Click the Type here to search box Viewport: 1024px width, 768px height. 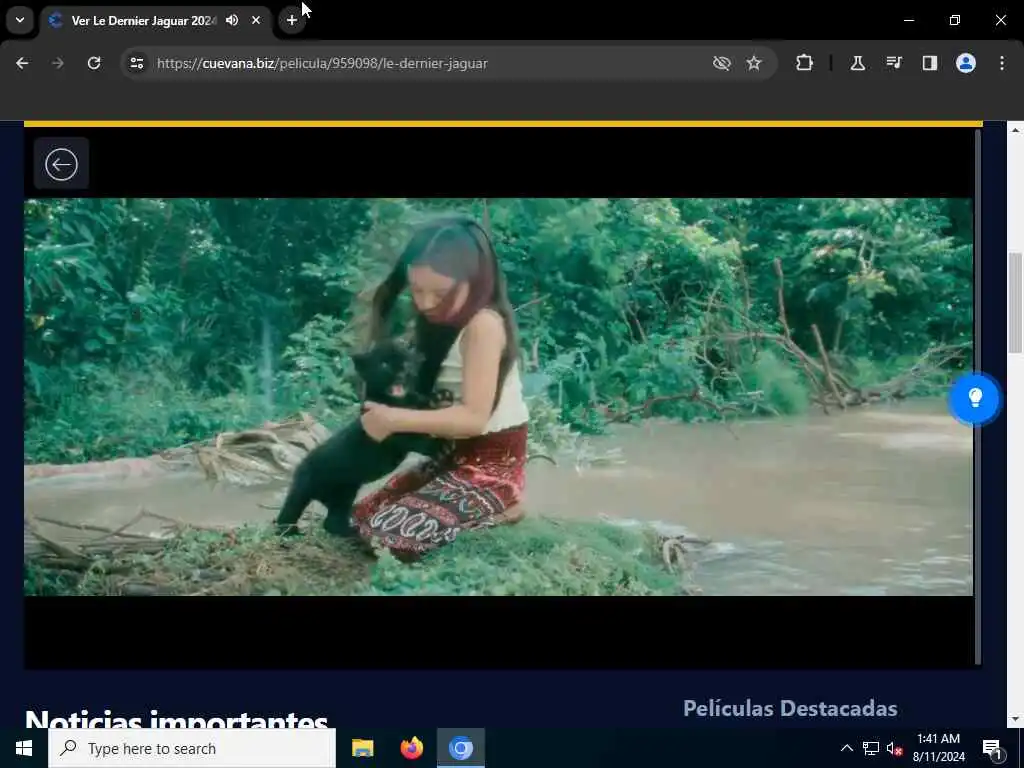(192, 748)
